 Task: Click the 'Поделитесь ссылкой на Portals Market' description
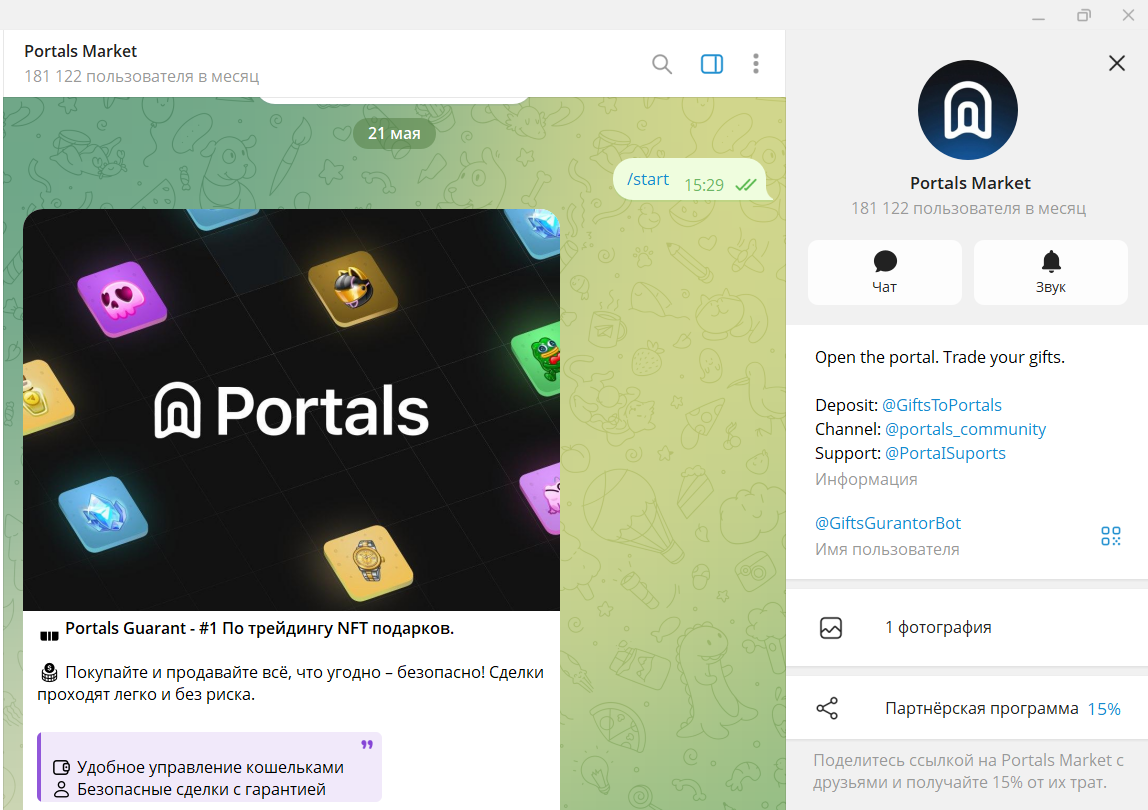(968, 771)
